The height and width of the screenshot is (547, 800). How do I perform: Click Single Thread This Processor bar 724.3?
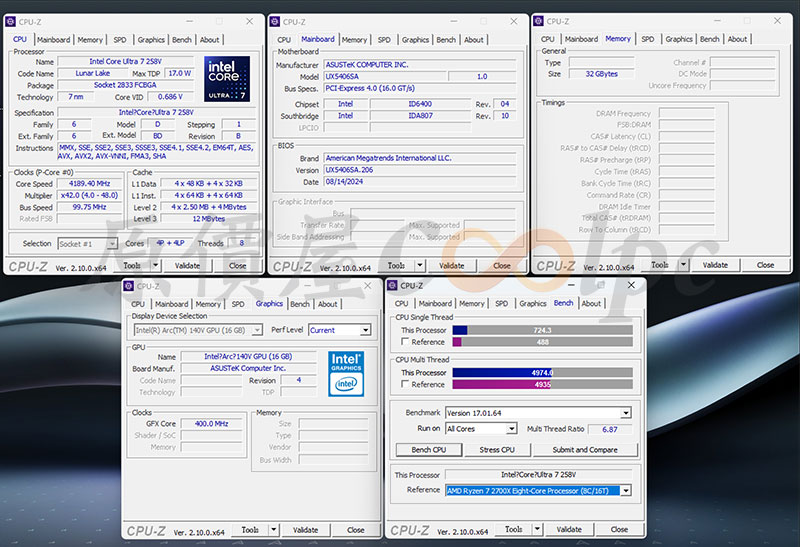(542, 330)
